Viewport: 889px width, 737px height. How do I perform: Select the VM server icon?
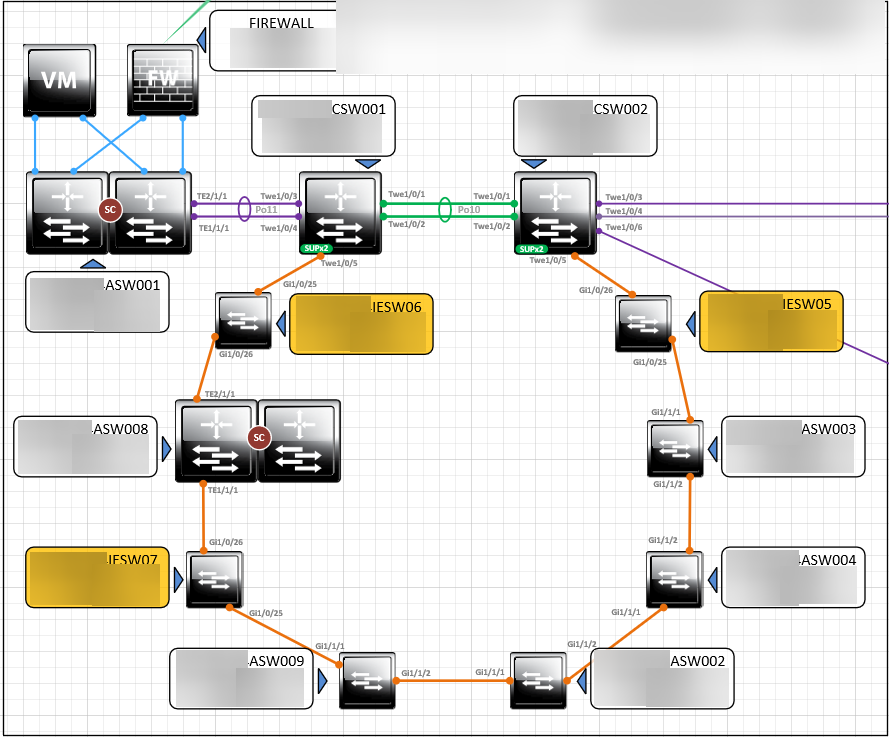pos(60,81)
